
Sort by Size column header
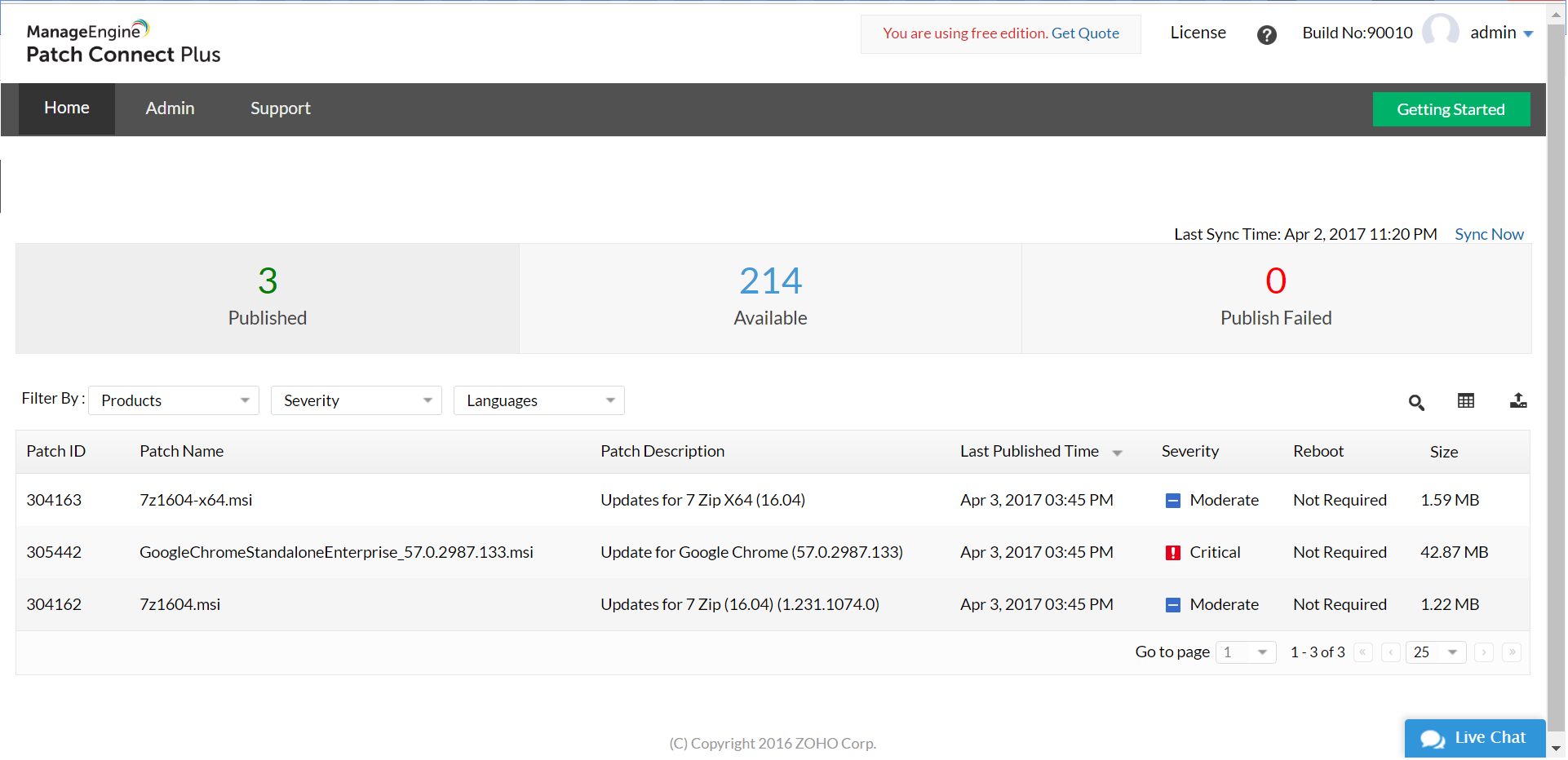coord(1445,453)
